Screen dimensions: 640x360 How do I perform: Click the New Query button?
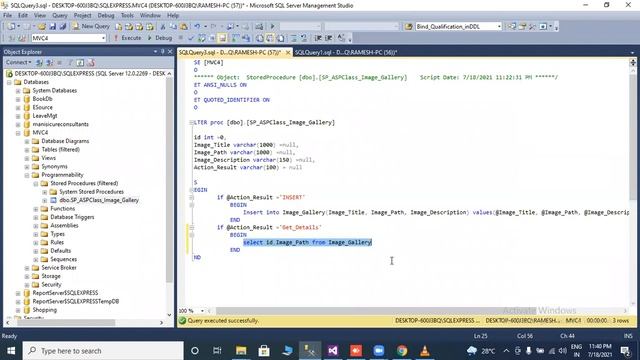(x=91, y=27)
